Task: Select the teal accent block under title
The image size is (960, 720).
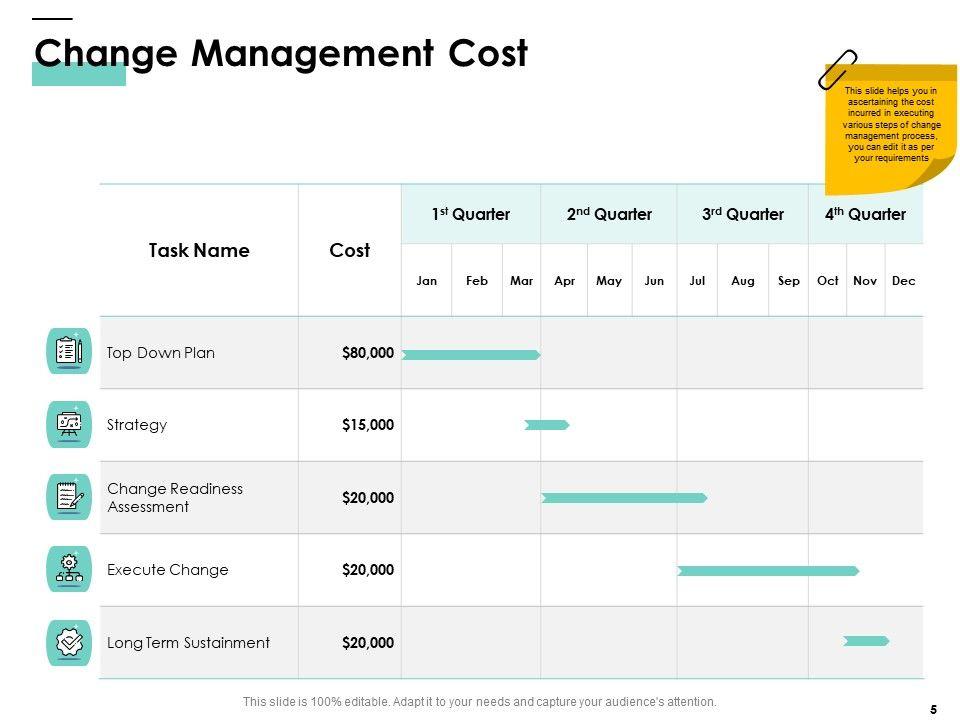Action: pyautogui.click(x=79, y=76)
